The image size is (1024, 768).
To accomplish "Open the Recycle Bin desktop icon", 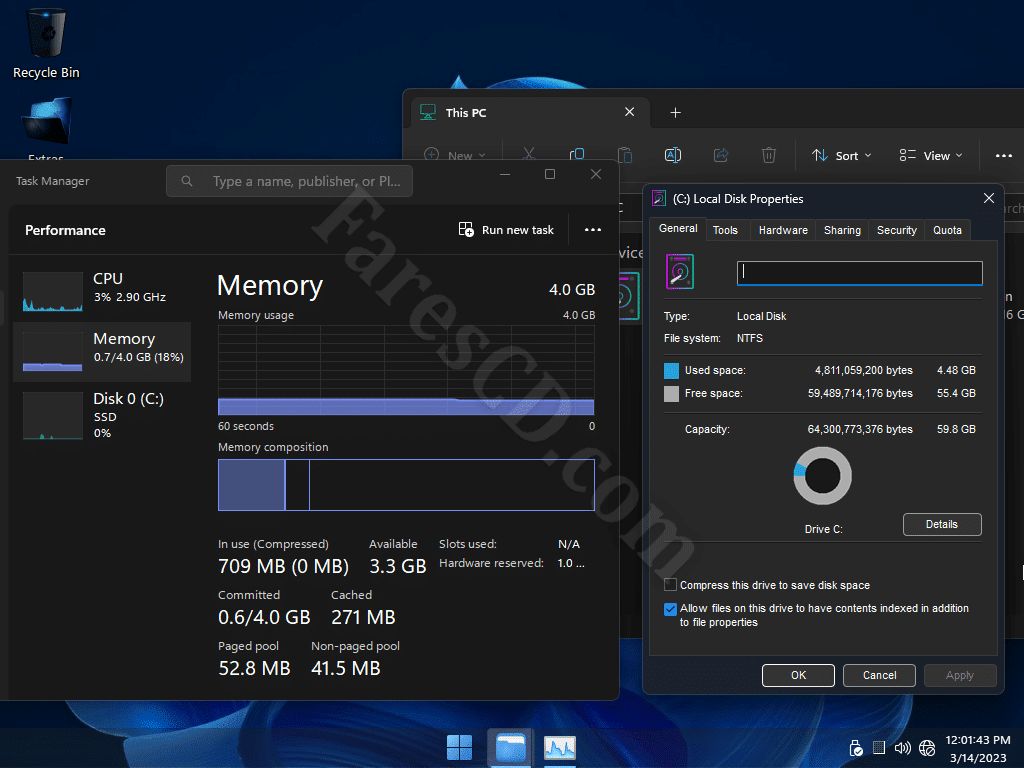I will point(46,44).
